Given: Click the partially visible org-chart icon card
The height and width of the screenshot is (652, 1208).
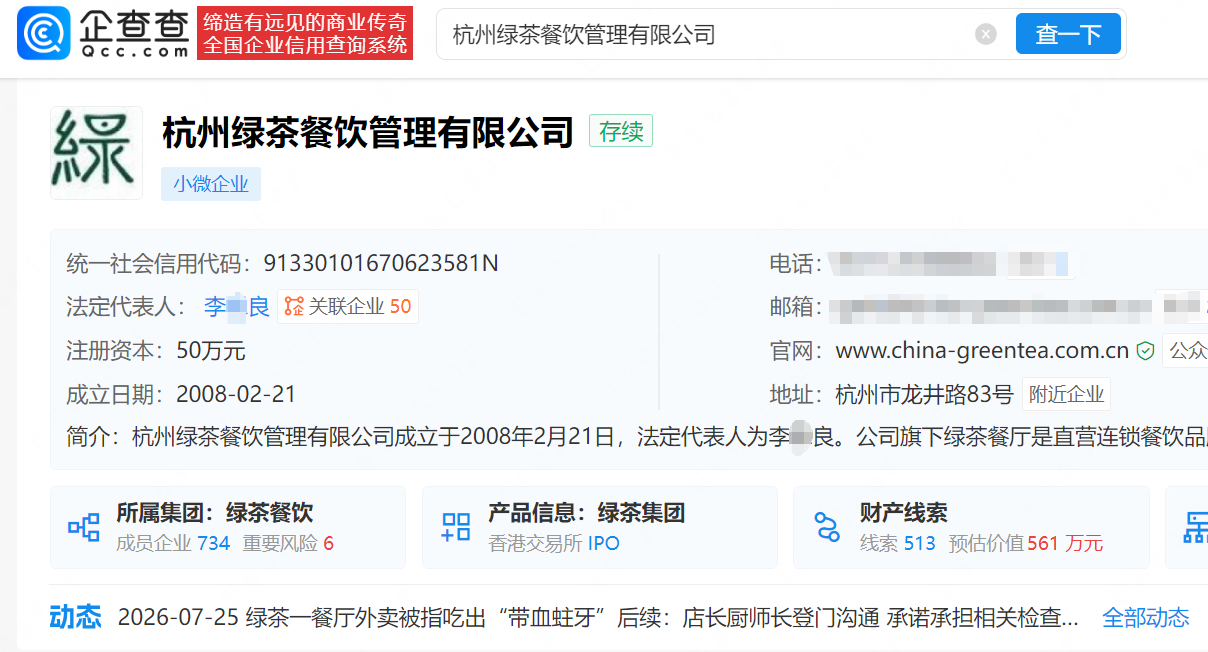Looking at the screenshot, I should pyautogui.click(x=1187, y=527).
